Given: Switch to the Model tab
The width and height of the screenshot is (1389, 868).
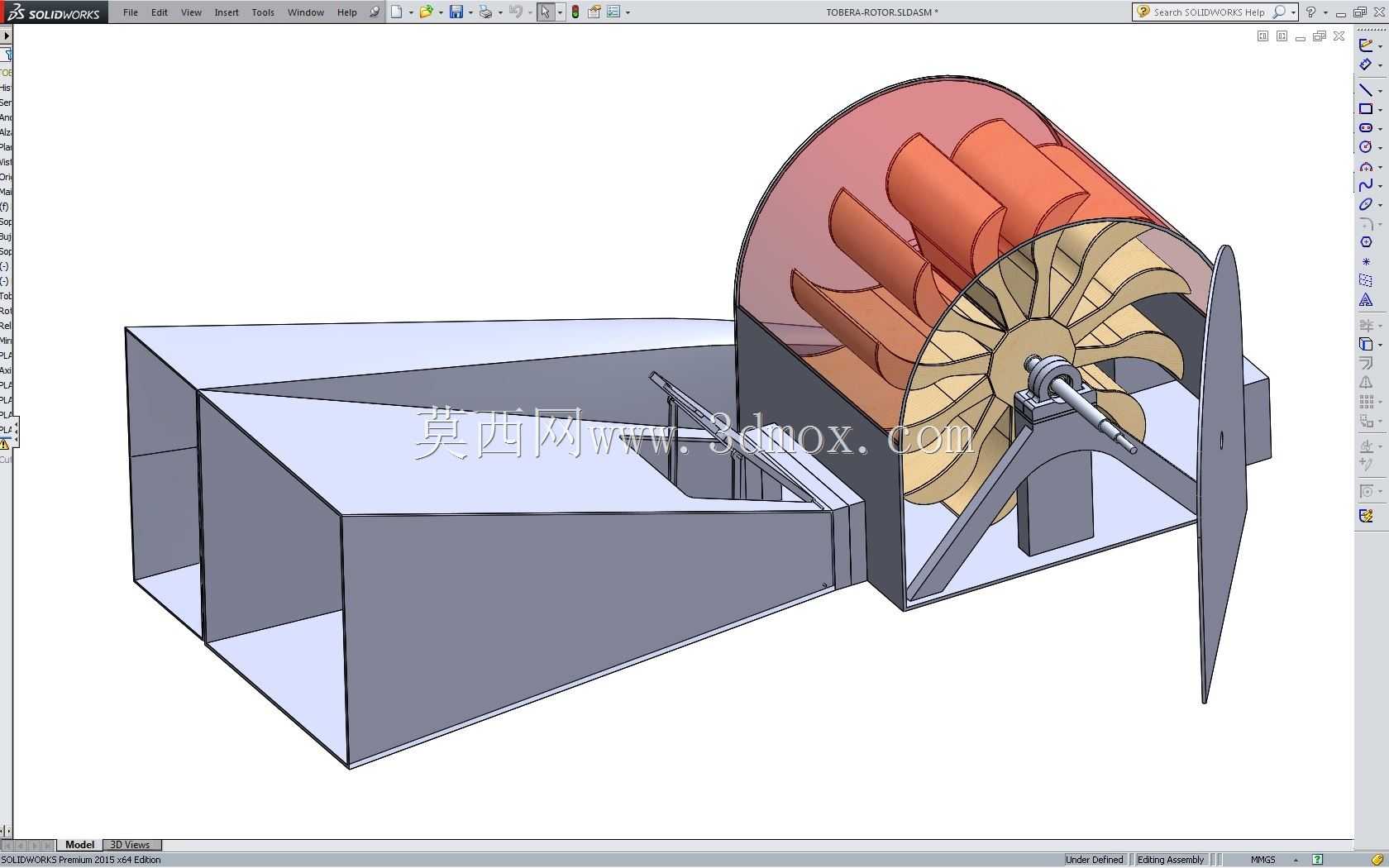Looking at the screenshot, I should [80, 845].
